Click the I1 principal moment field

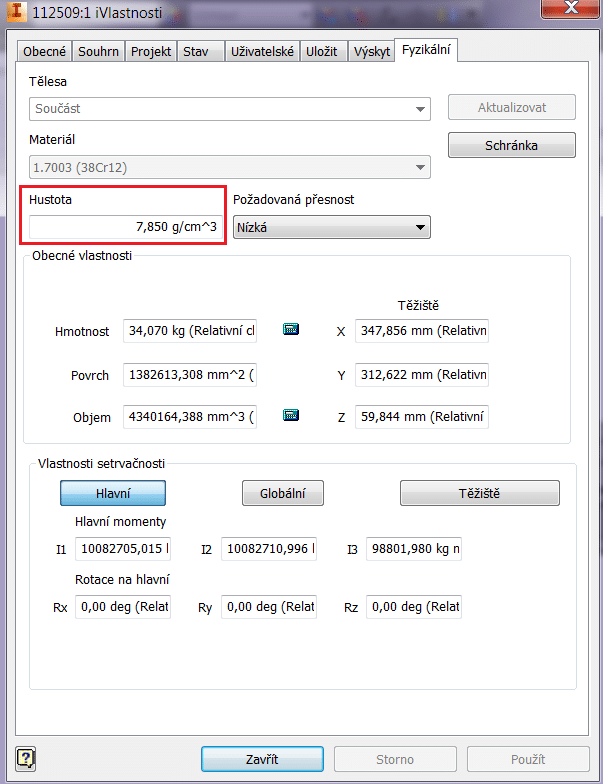[123, 549]
